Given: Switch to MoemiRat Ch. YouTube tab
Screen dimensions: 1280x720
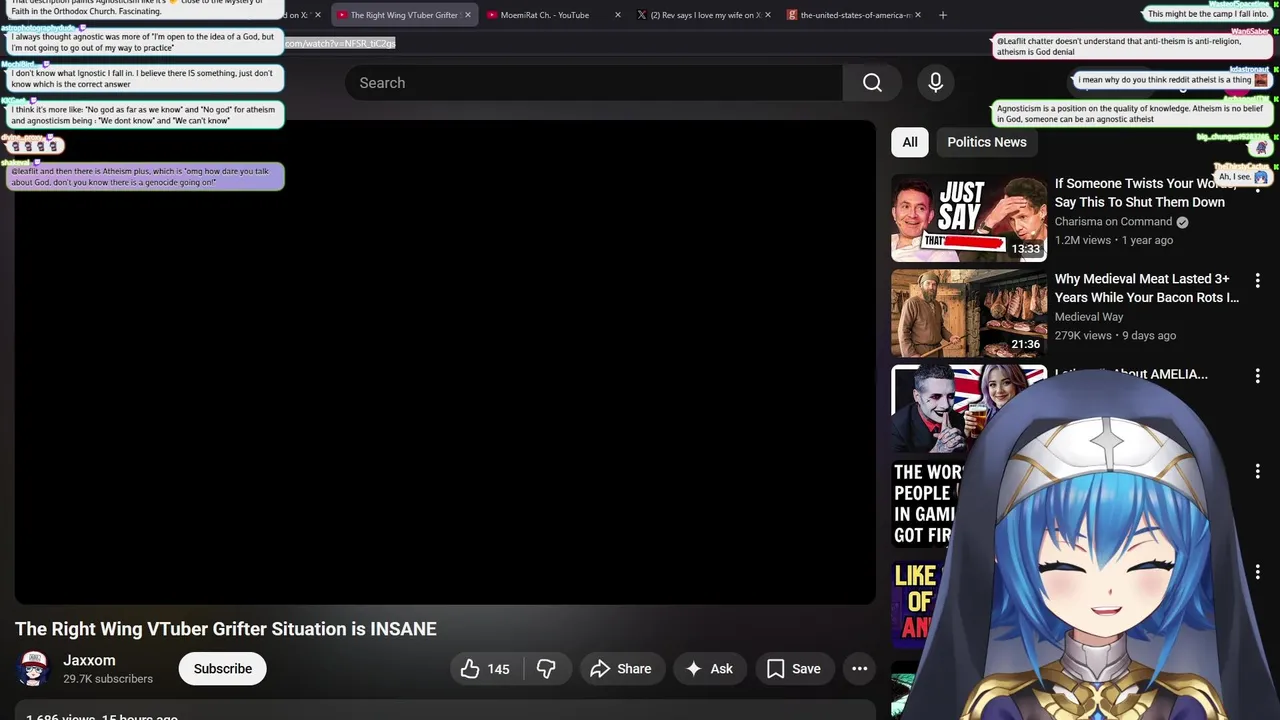Looking at the screenshot, I should (545, 15).
